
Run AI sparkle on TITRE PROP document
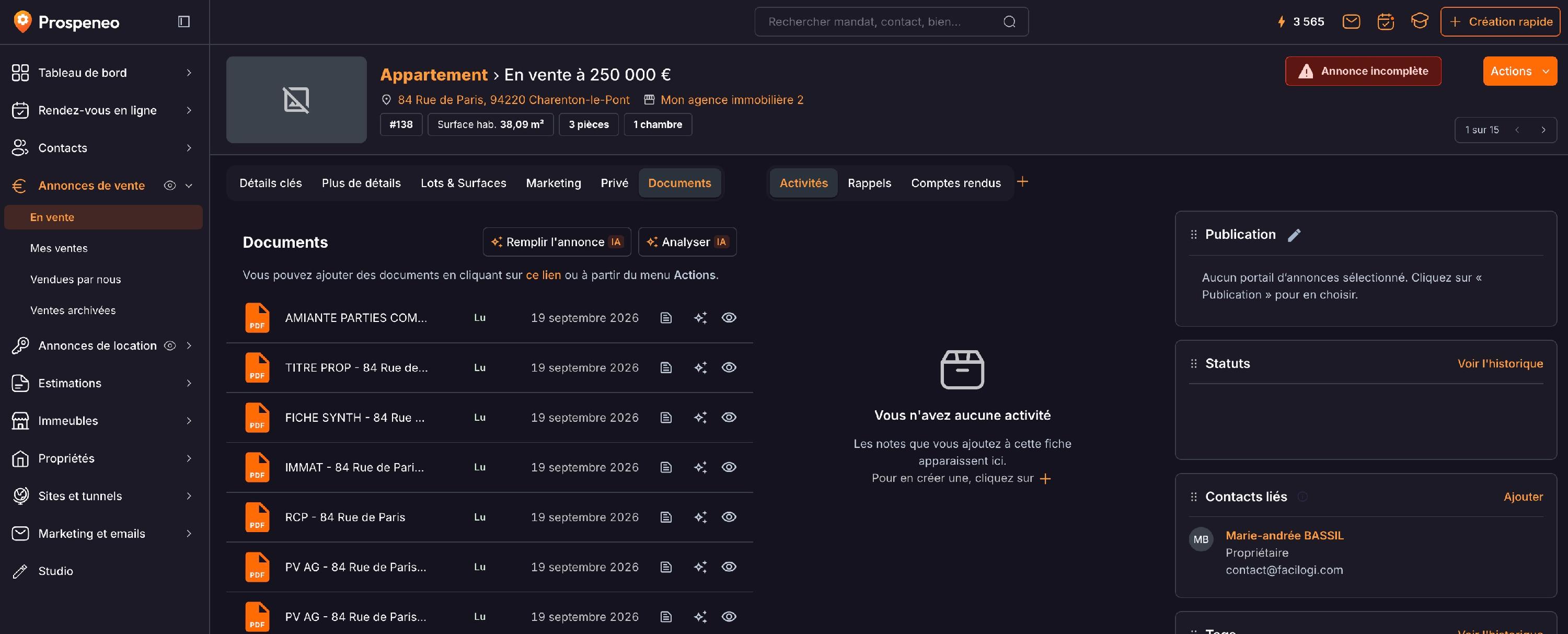(x=700, y=367)
